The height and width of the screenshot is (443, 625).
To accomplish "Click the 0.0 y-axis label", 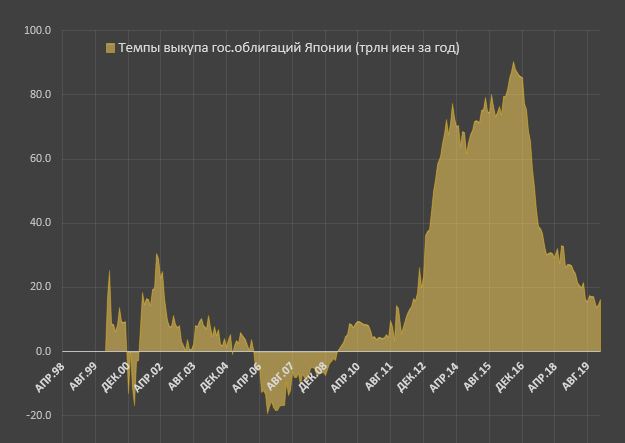I will (x=43, y=351).
